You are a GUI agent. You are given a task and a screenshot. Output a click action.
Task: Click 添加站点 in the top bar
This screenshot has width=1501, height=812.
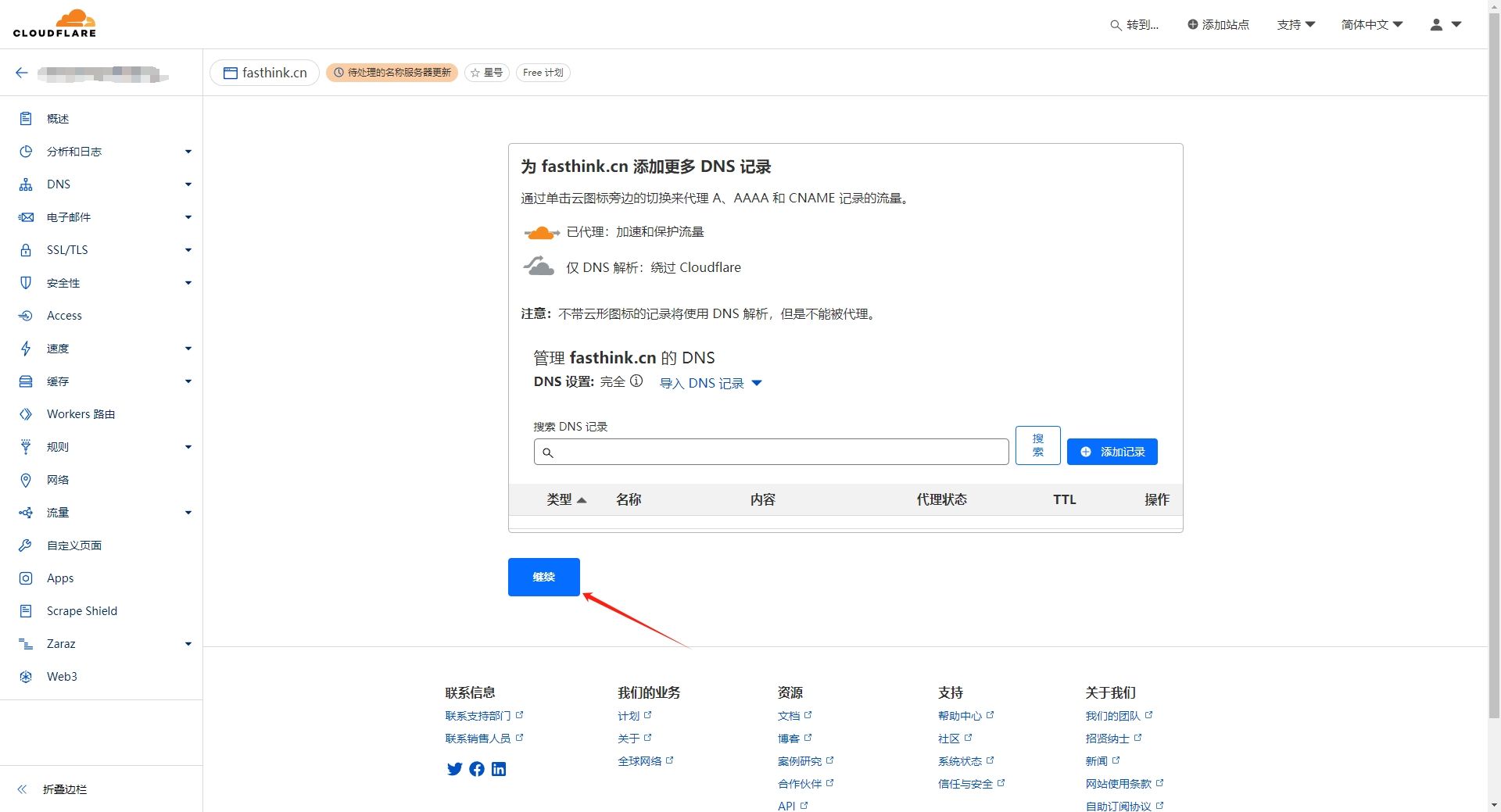(x=1218, y=25)
